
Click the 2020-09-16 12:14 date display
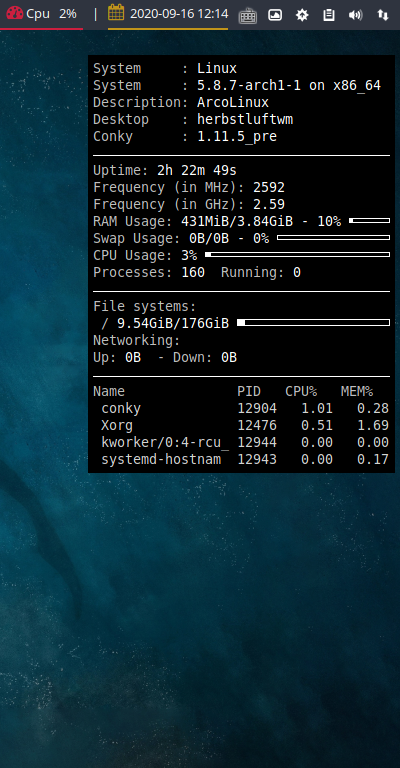click(x=179, y=13)
